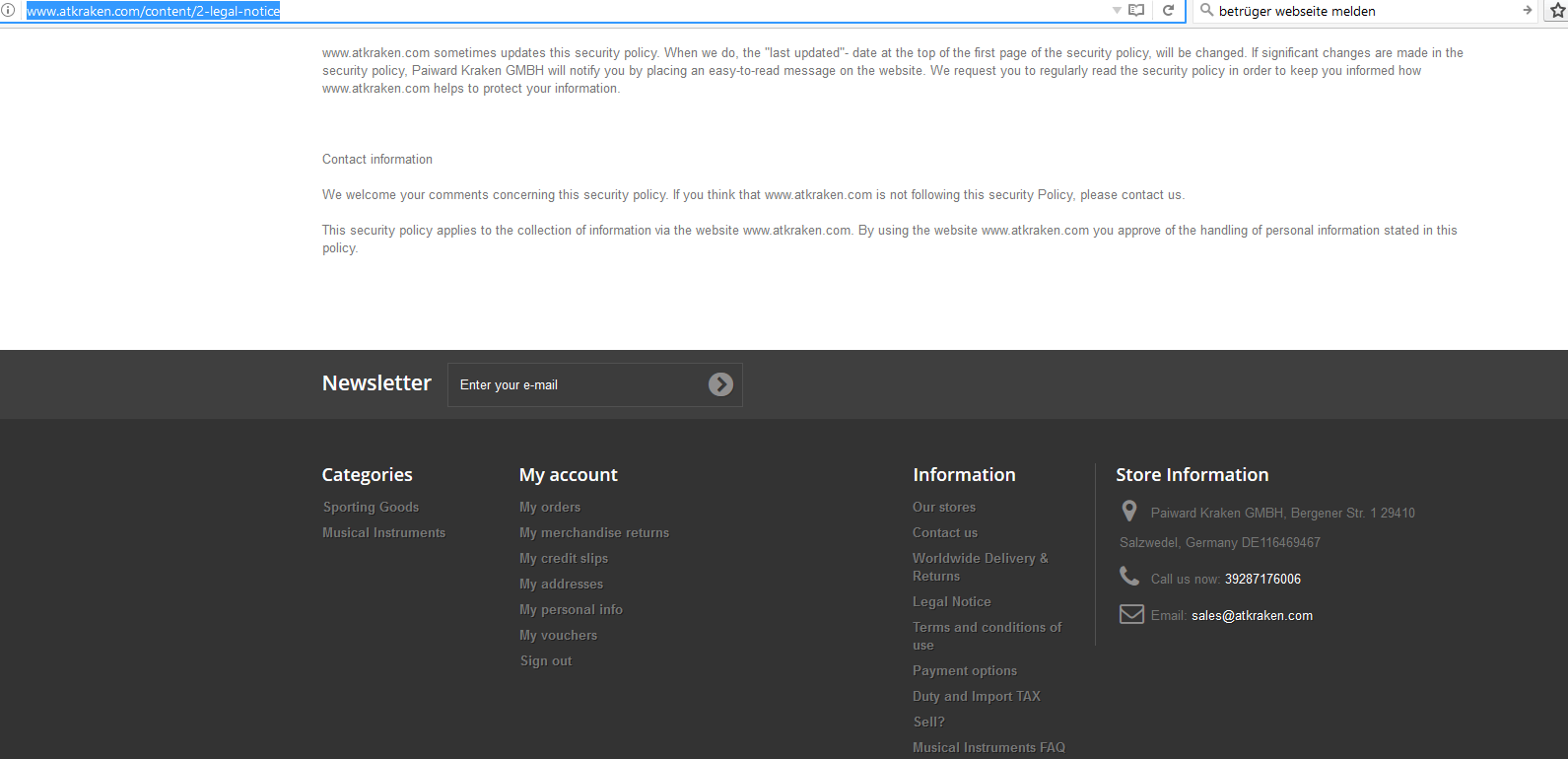Reload the current page
1568x759 pixels.
[1168, 11]
